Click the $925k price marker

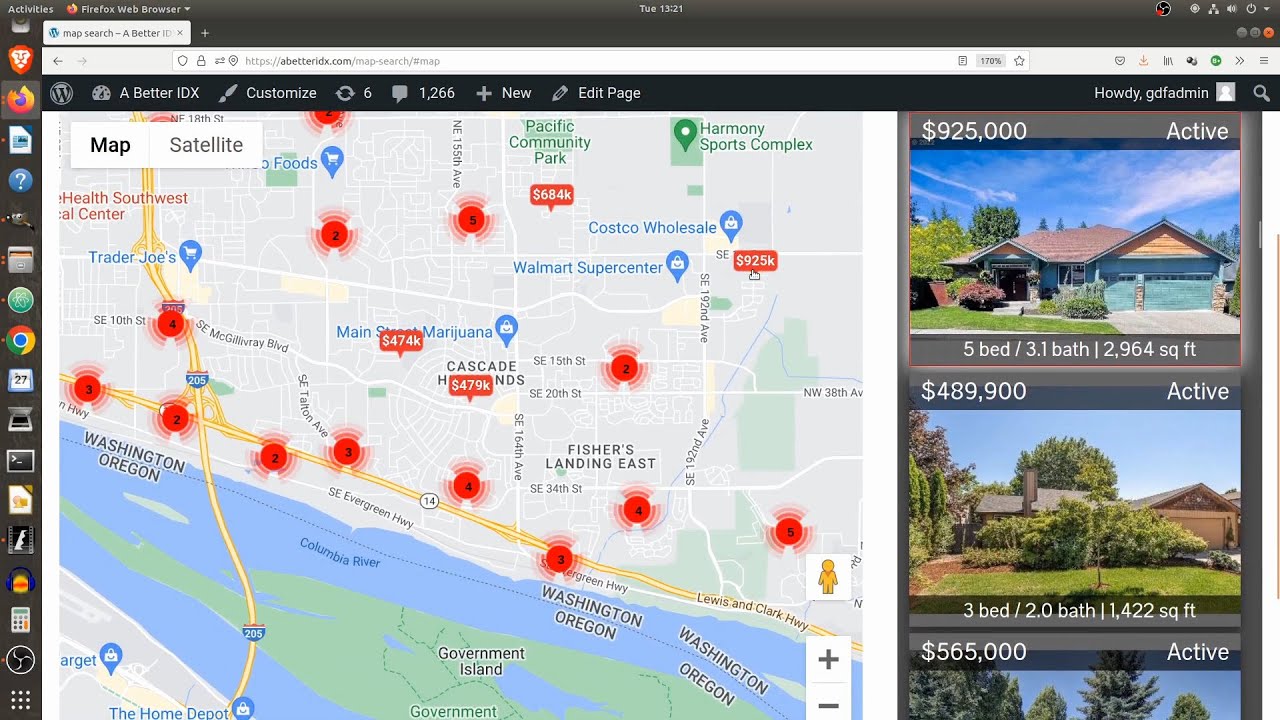[755, 261]
